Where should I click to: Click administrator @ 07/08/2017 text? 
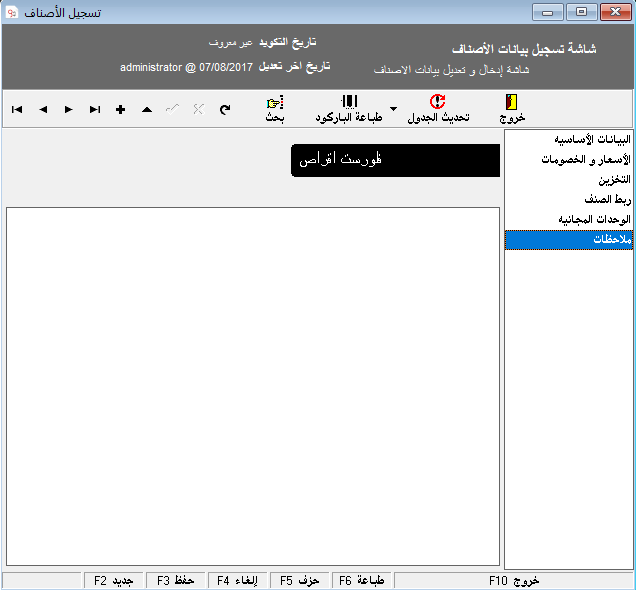pos(186,67)
